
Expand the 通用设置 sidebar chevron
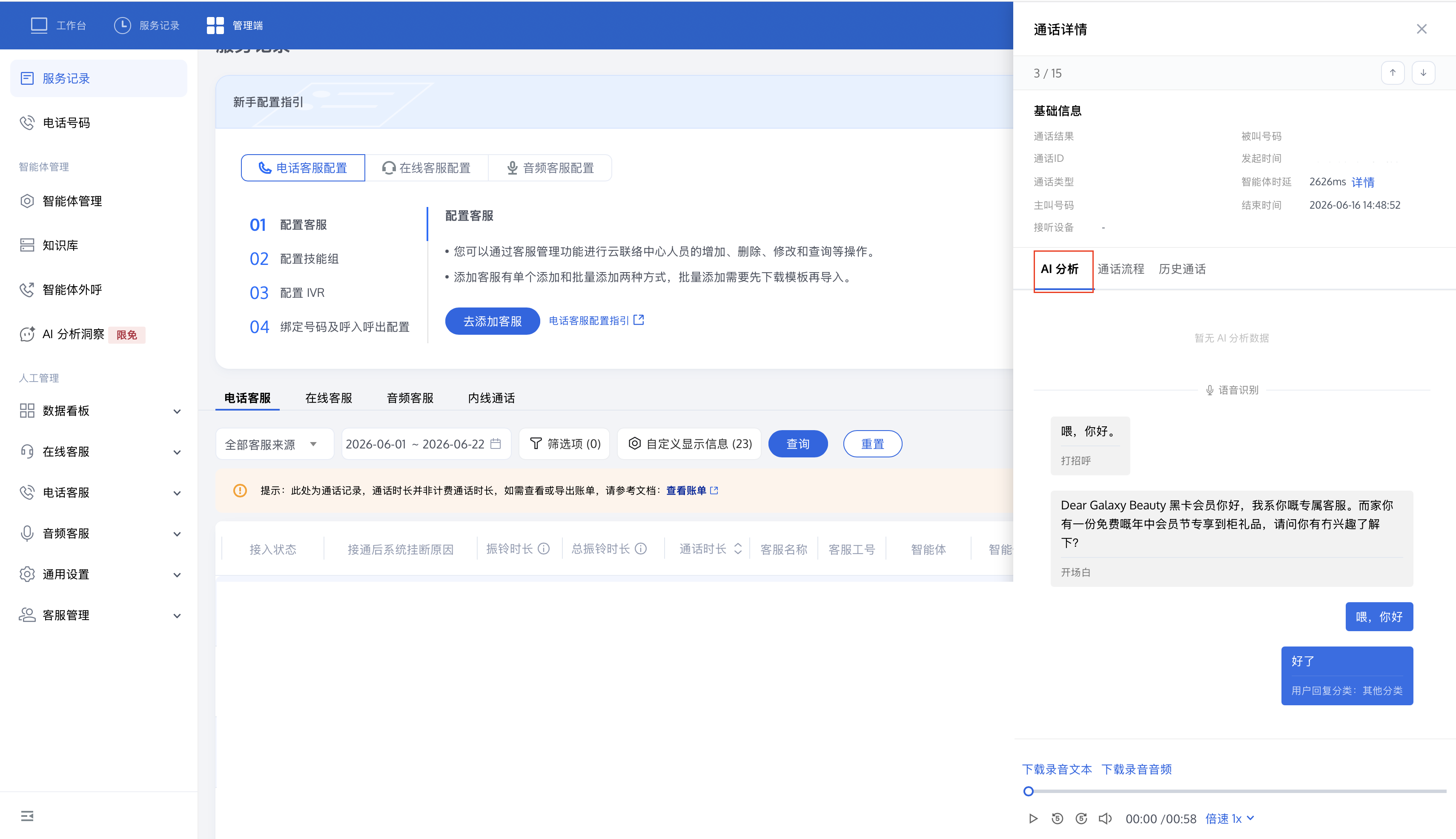pyautogui.click(x=178, y=575)
